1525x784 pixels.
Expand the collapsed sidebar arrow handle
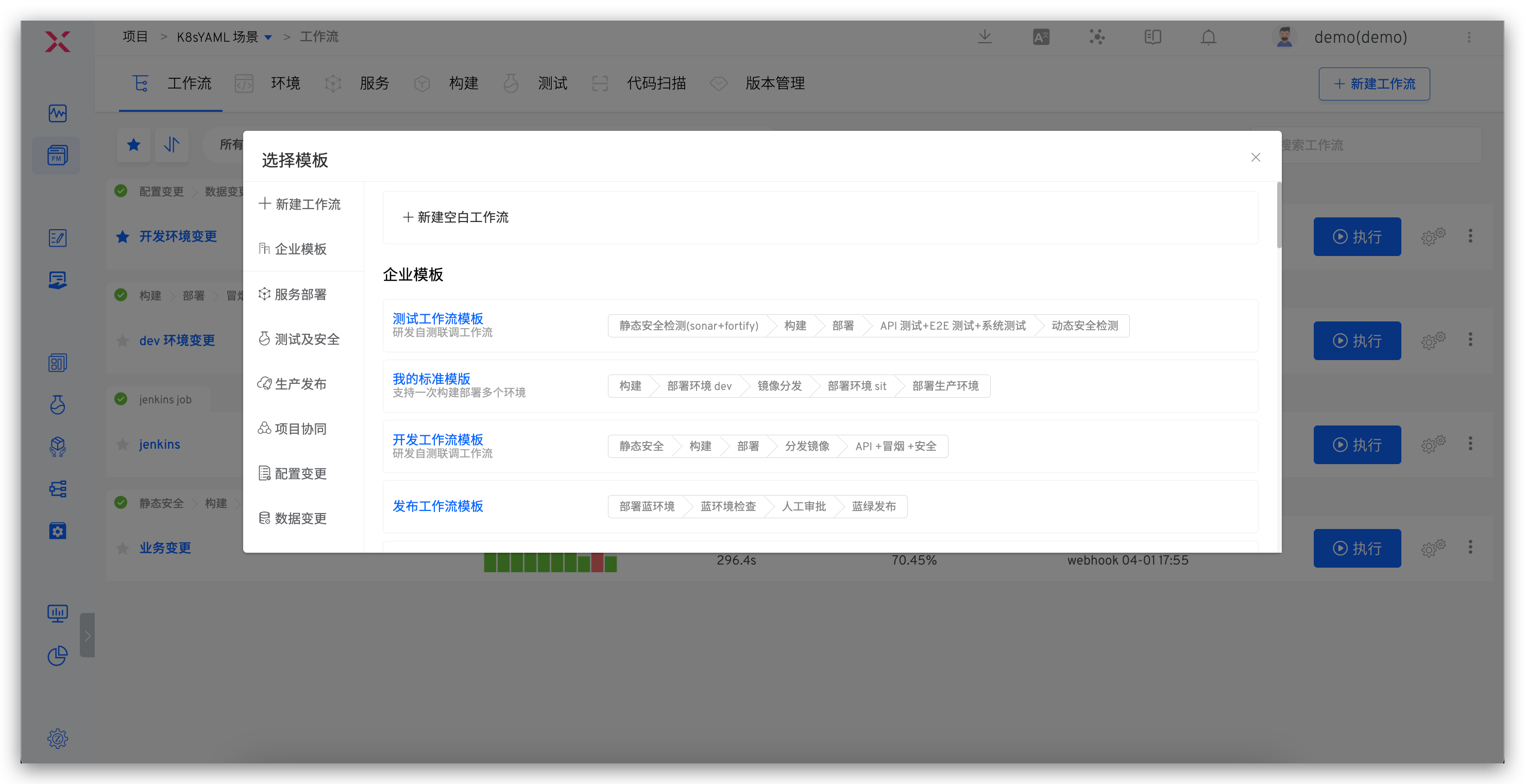(87, 636)
